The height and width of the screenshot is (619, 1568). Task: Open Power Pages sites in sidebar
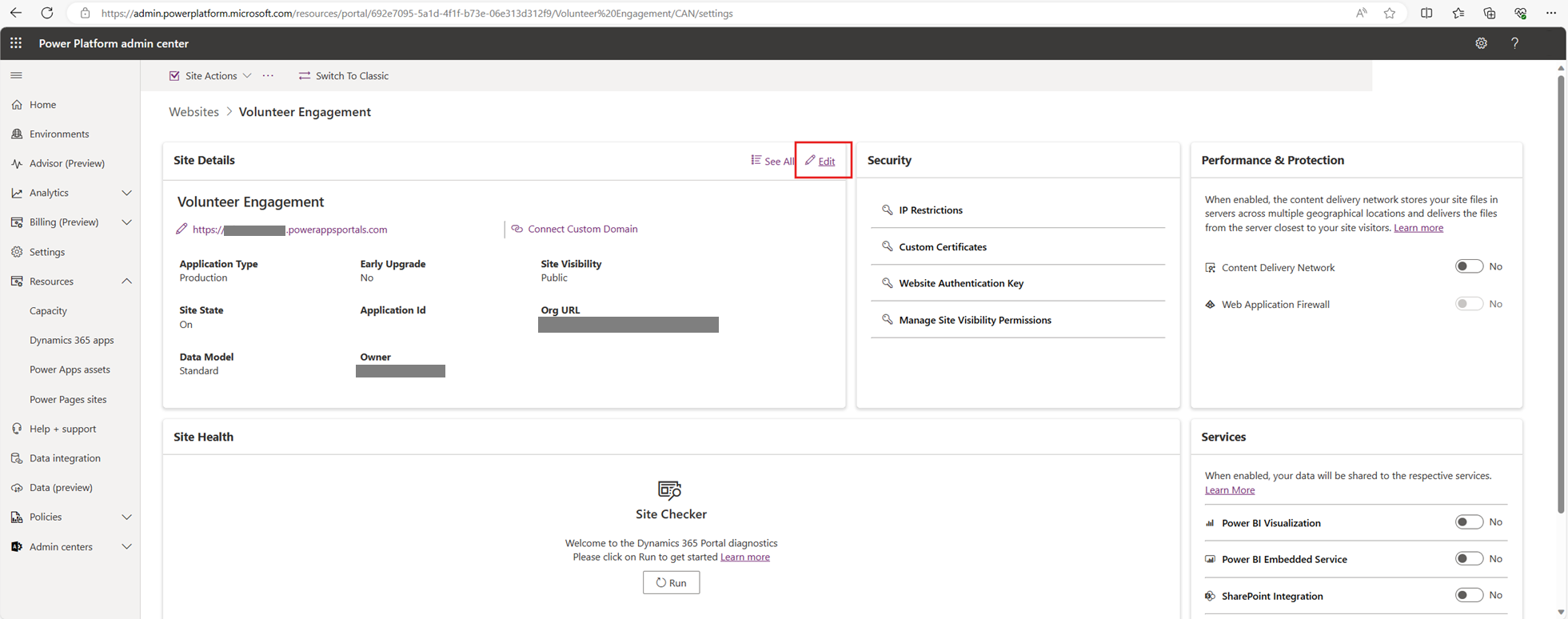[68, 399]
